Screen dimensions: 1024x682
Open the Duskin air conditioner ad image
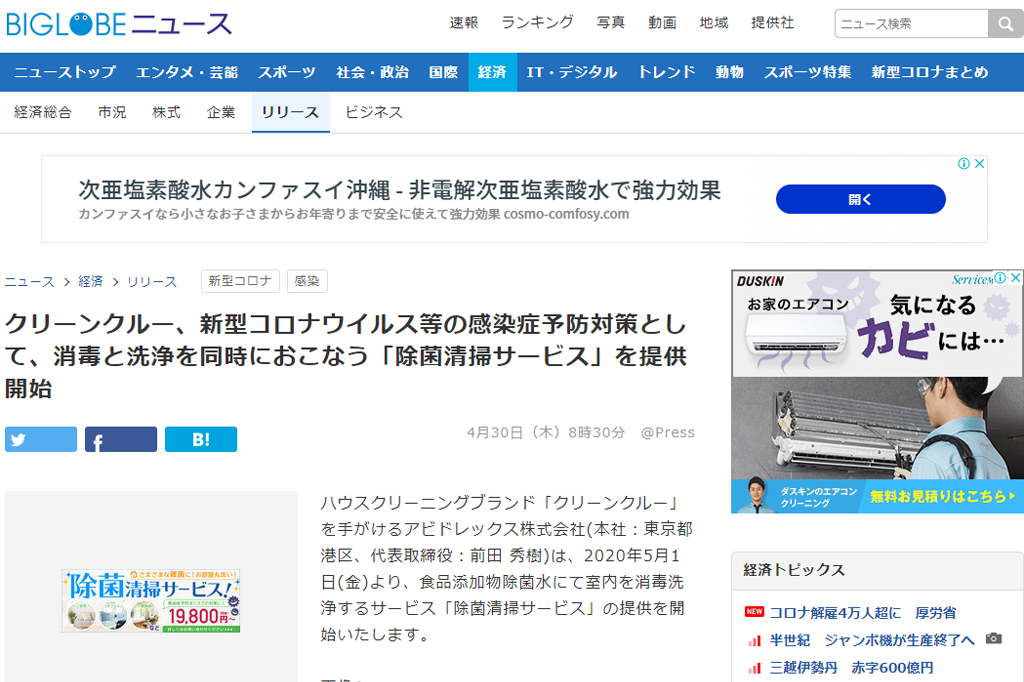(x=877, y=391)
